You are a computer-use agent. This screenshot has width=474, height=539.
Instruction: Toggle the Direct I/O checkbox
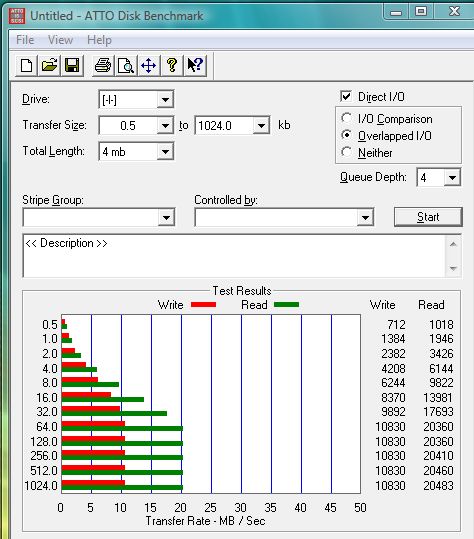click(x=346, y=97)
